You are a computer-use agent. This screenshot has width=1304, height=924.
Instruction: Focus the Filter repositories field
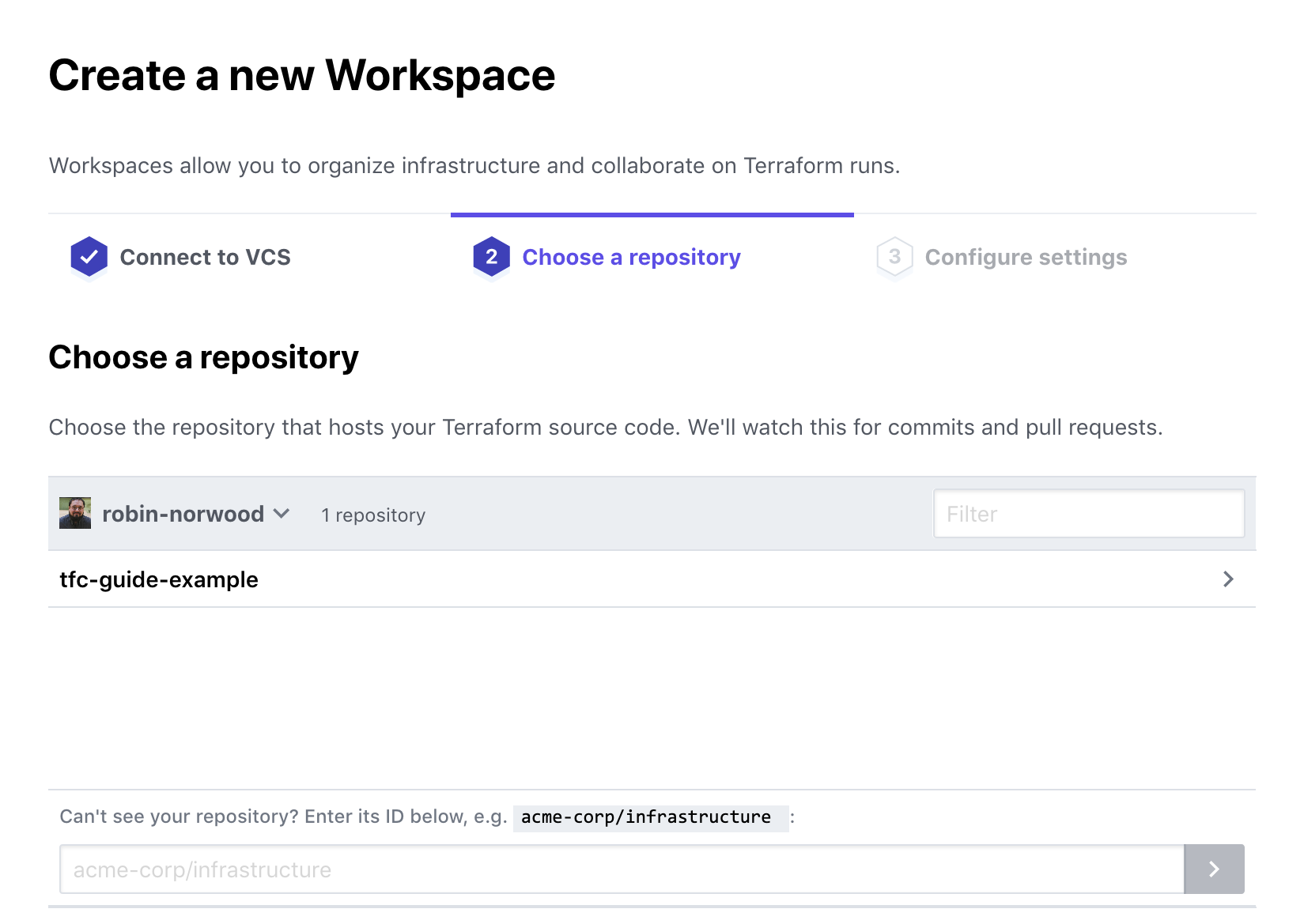pyautogui.click(x=1088, y=514)
